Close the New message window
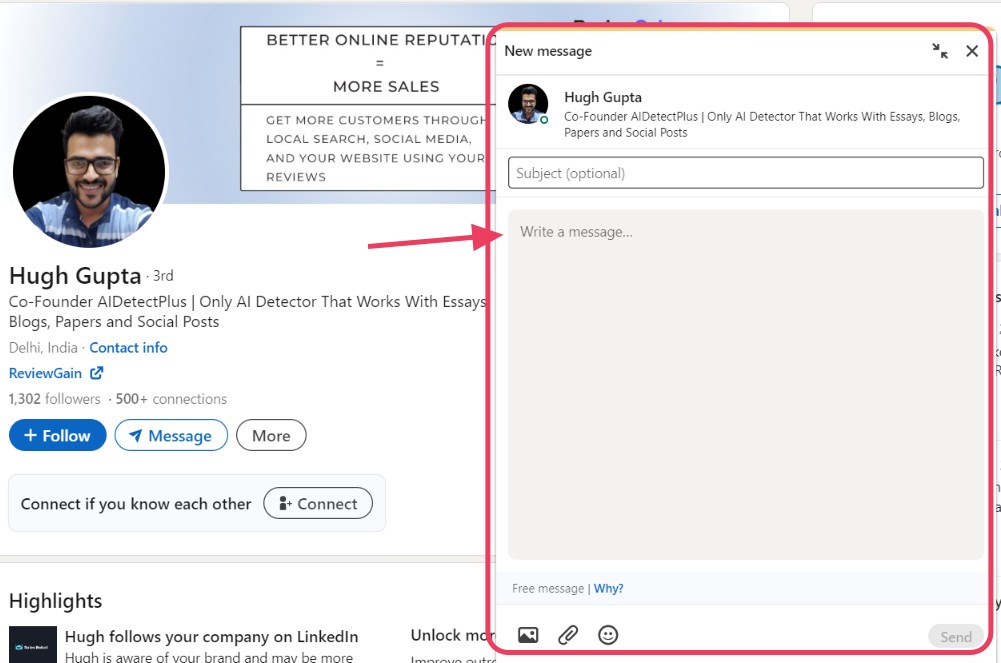This screenshot has width=1001, height=663. pos(972,51)
